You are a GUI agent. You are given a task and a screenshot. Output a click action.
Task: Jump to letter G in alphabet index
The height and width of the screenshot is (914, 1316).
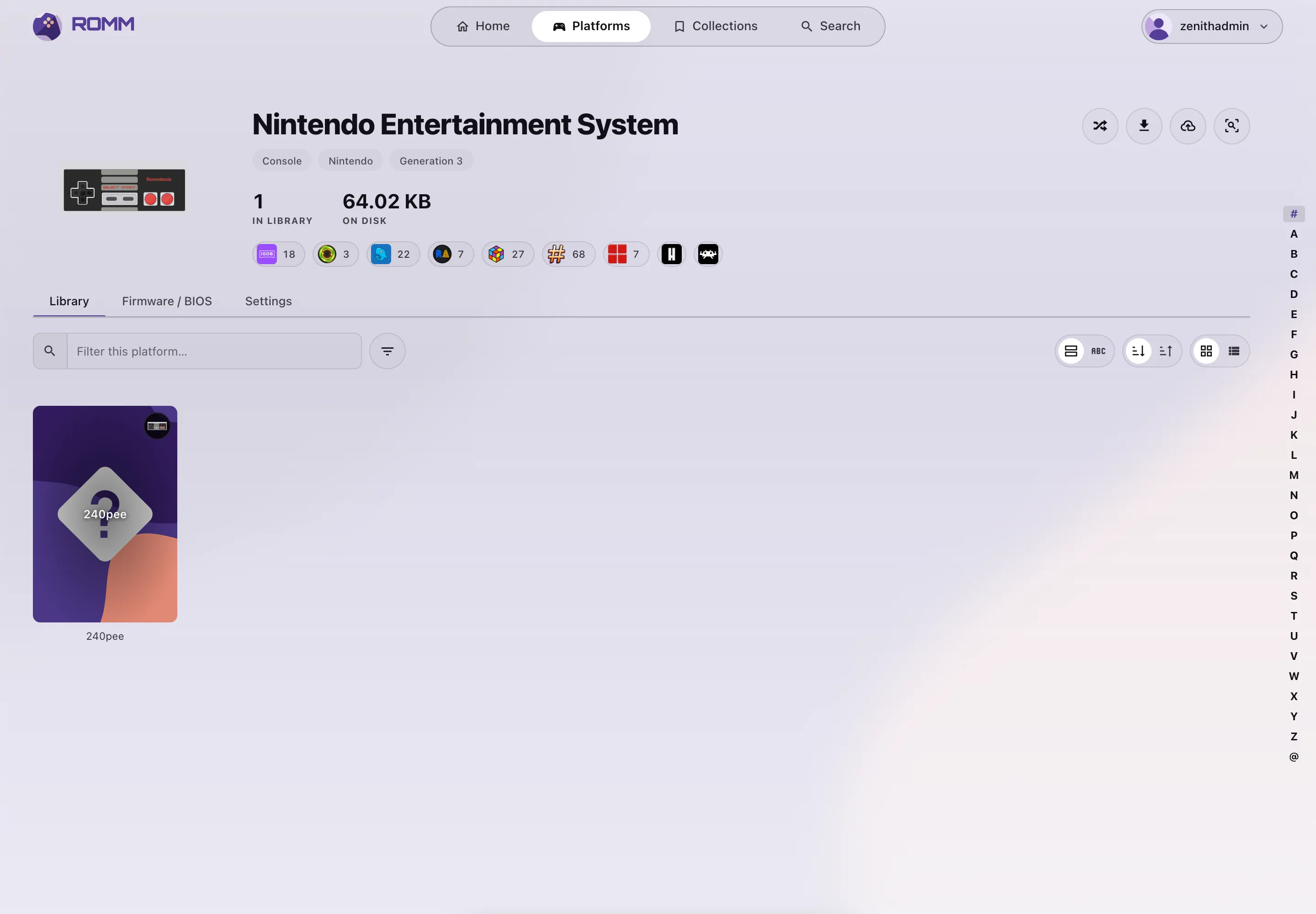click(1294, 355)
